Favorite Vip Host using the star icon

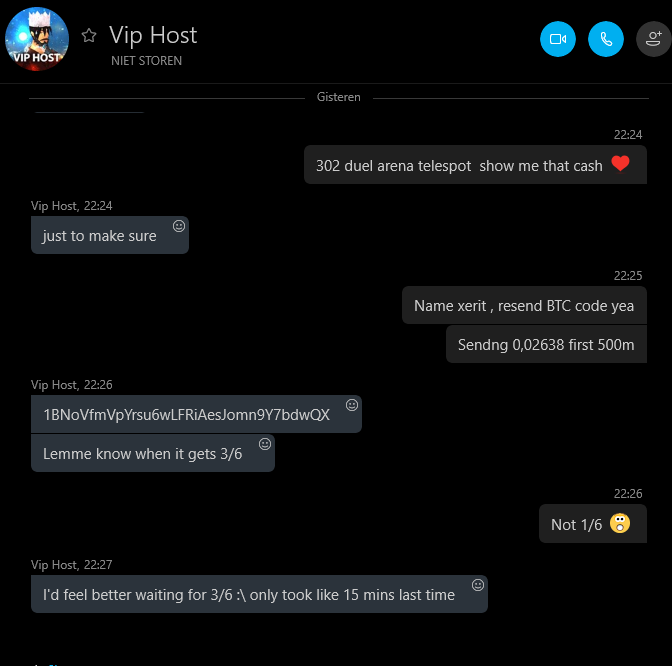coord(89,35)
